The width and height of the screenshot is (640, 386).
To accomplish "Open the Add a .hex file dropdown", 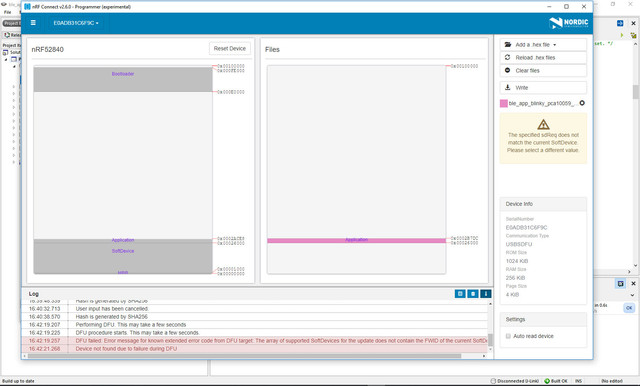I will tap(543, 44).
